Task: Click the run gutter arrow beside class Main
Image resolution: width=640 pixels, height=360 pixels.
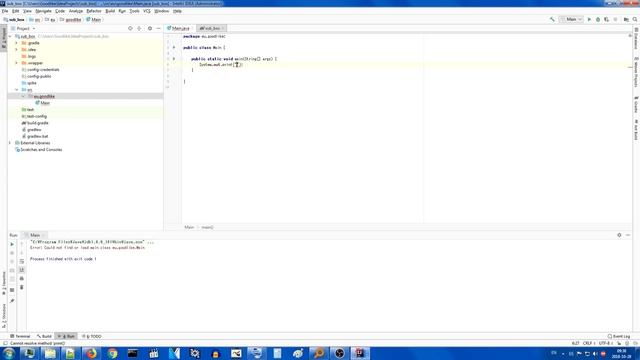Action: [x=174, y=47]
